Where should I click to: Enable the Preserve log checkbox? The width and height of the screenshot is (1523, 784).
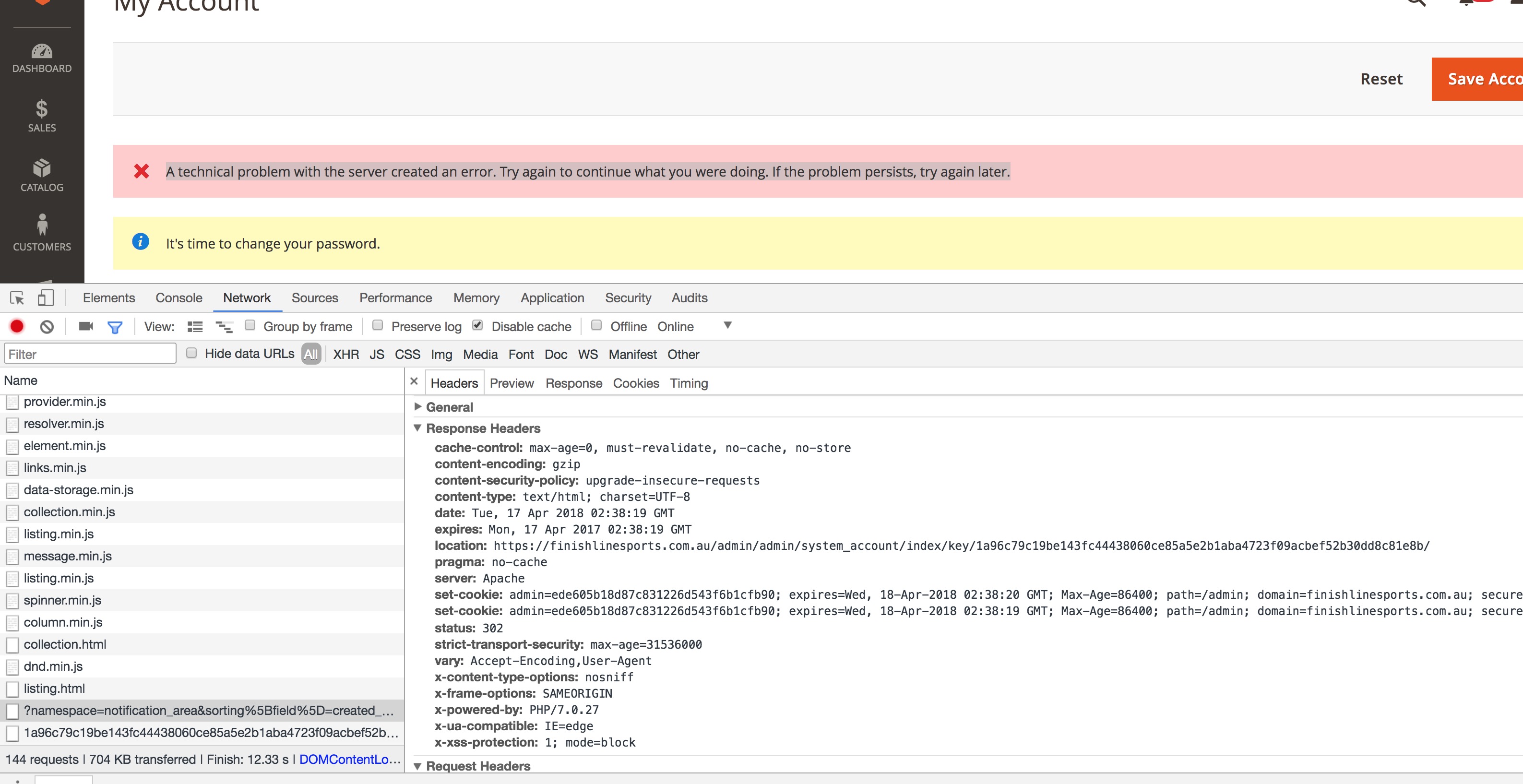377,325
